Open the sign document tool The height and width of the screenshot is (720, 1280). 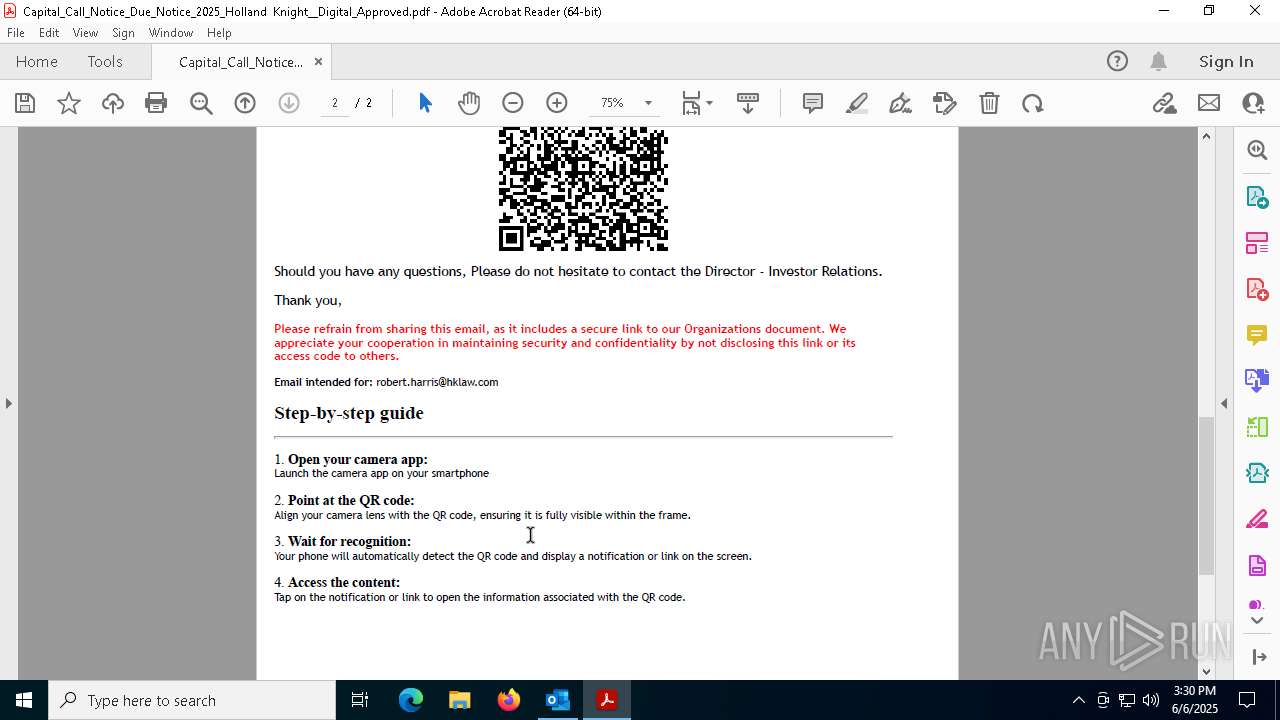pyautogui.click(x=900, y=103)
